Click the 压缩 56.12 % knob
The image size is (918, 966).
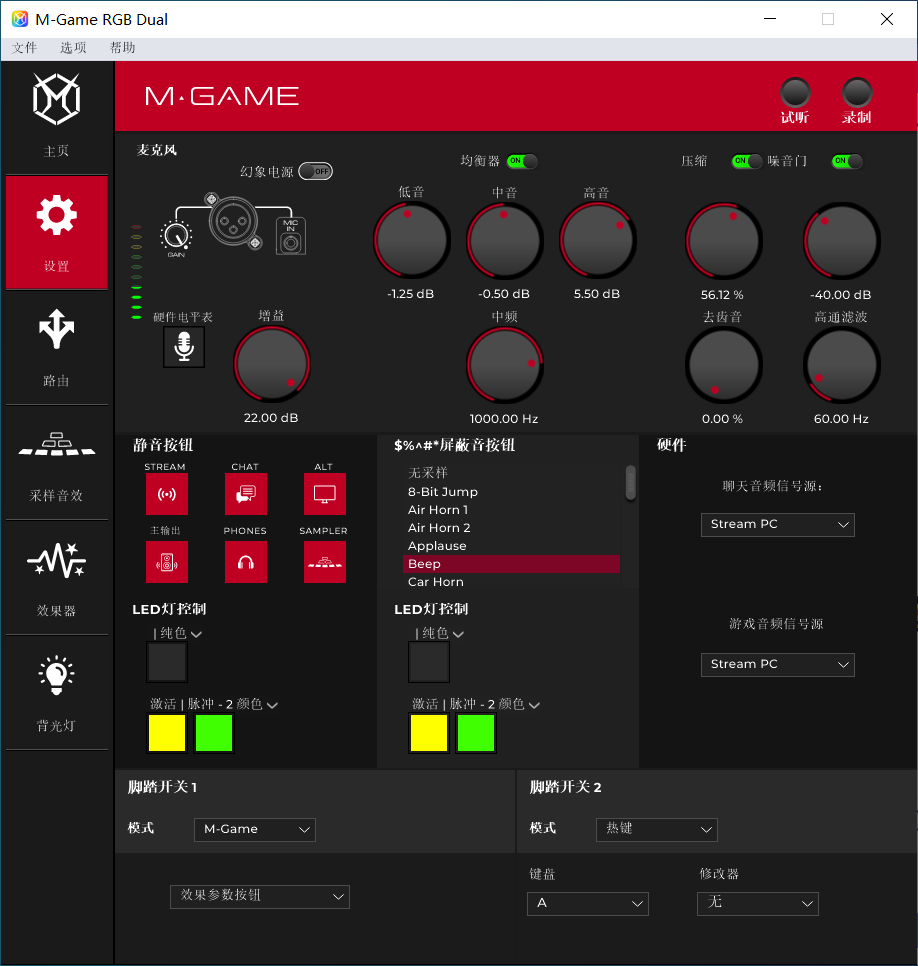click(723, 240)
